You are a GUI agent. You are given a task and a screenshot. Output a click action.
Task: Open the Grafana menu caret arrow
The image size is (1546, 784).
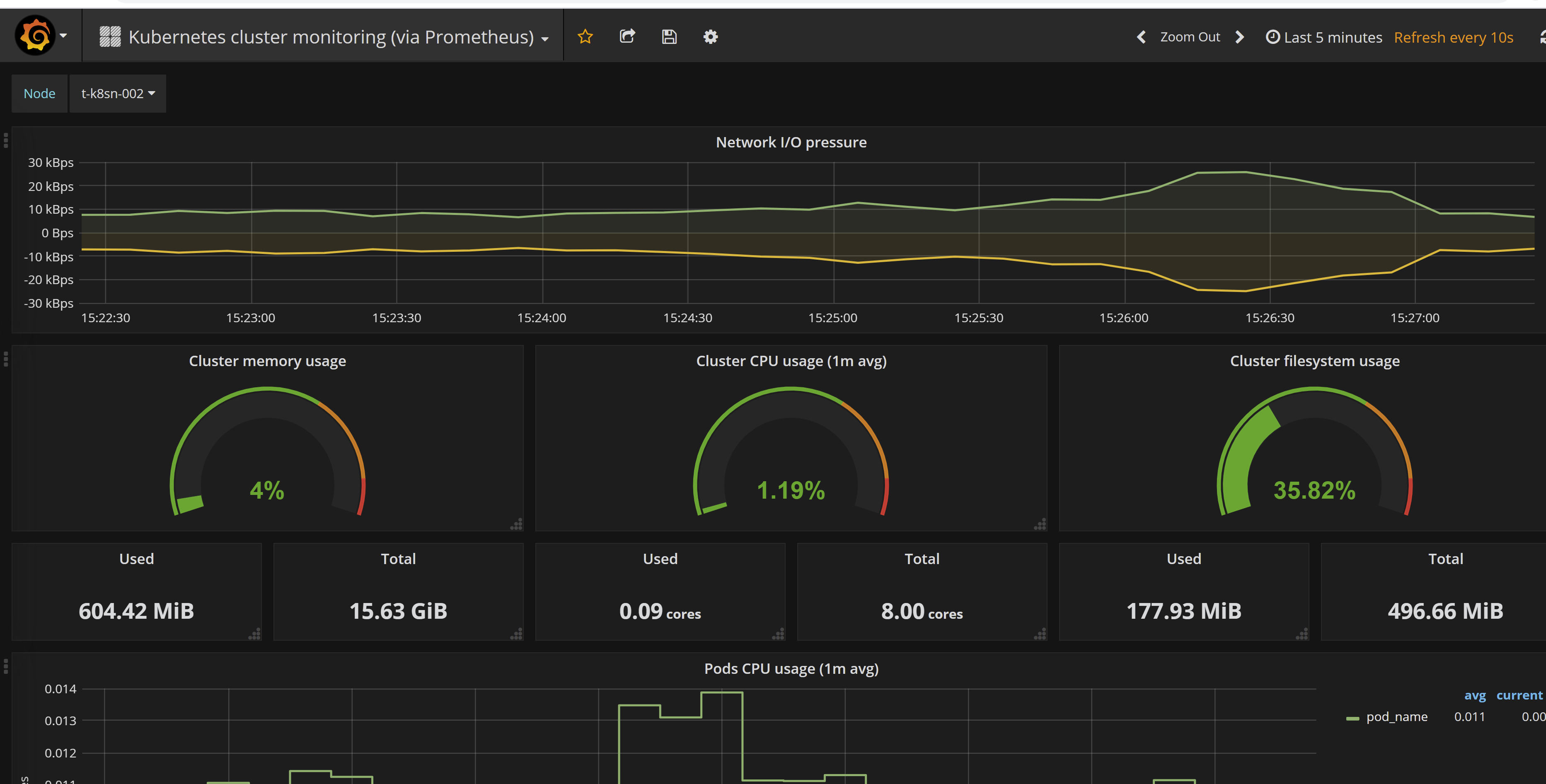click(63, 36)
